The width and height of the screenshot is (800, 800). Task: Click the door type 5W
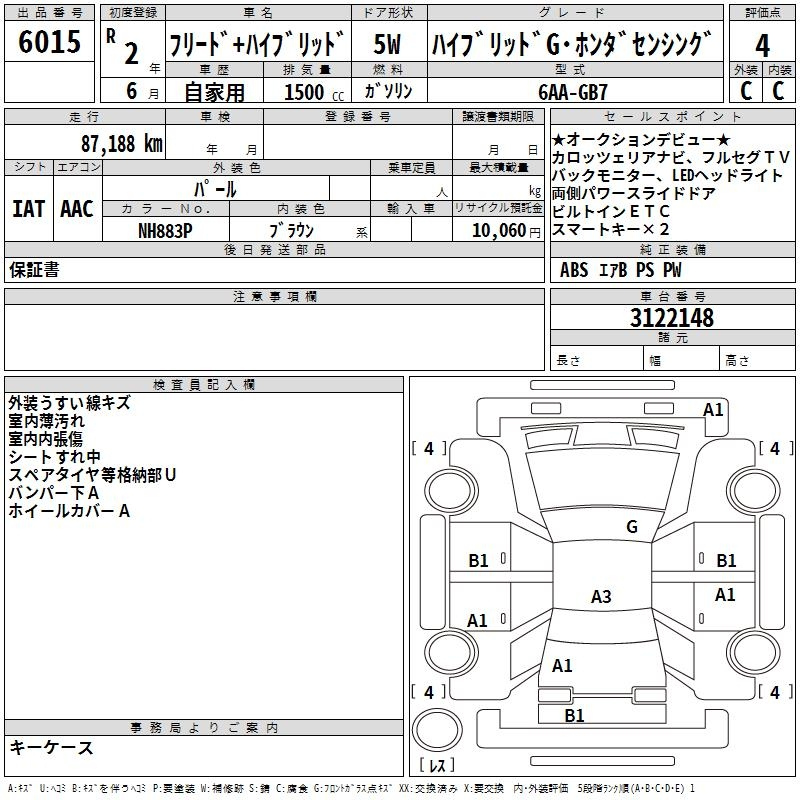(387, 44)
